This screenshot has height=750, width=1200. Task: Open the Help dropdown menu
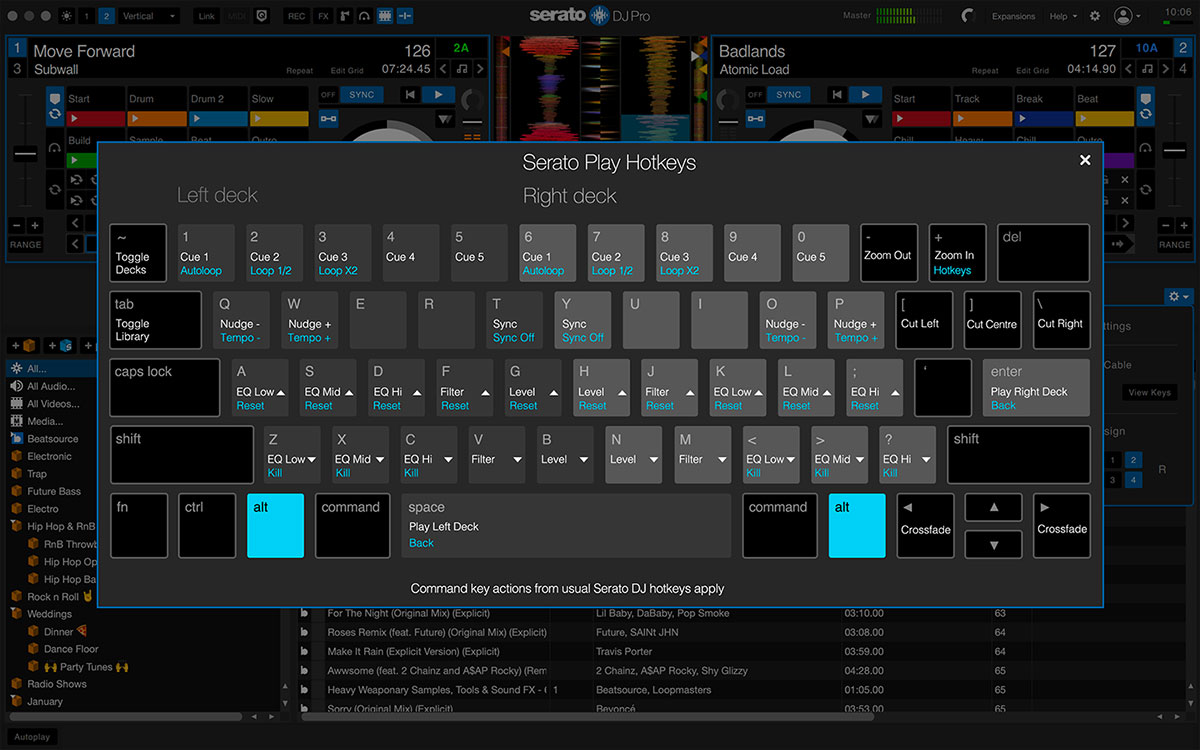[x=1063, y=16]
